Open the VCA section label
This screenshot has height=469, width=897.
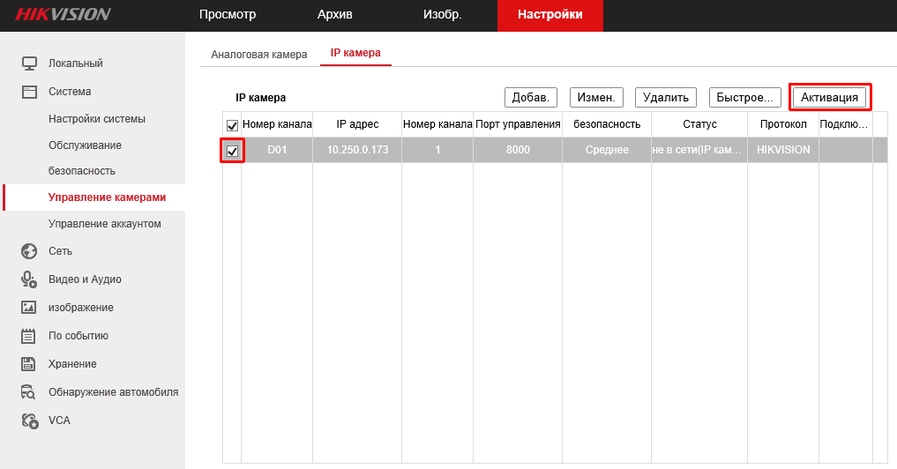pos(59,420)
